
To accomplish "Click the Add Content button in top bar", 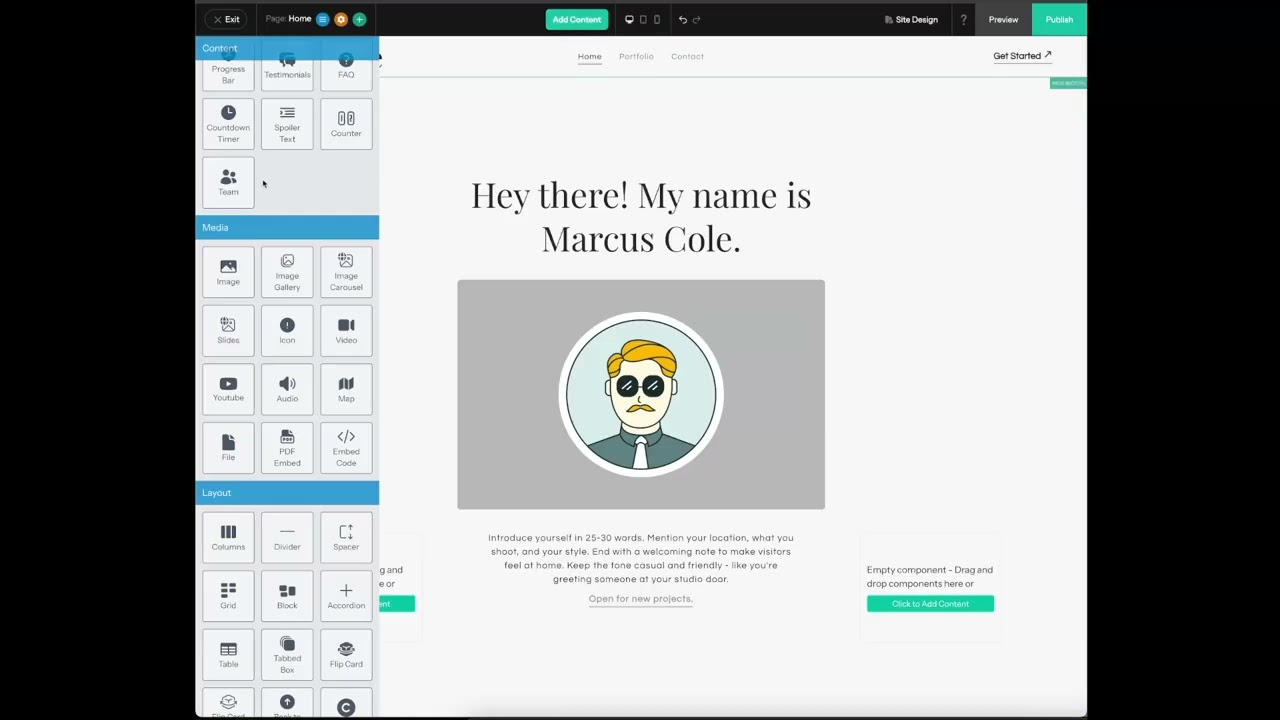I will click(577, 19).
